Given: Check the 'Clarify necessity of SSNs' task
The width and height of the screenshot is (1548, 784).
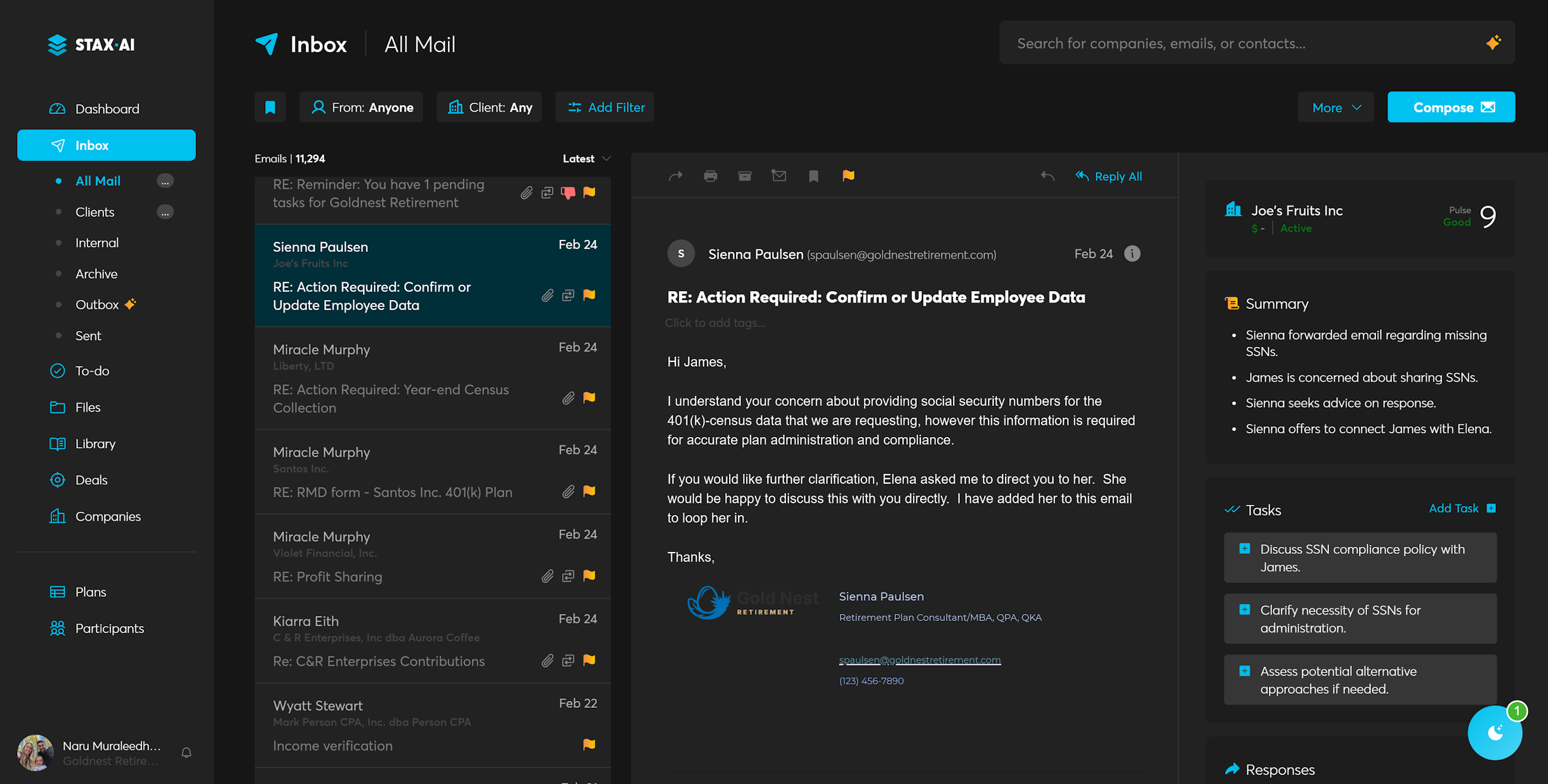Looking at the screenshot, I should click(x=1245, y=610).
